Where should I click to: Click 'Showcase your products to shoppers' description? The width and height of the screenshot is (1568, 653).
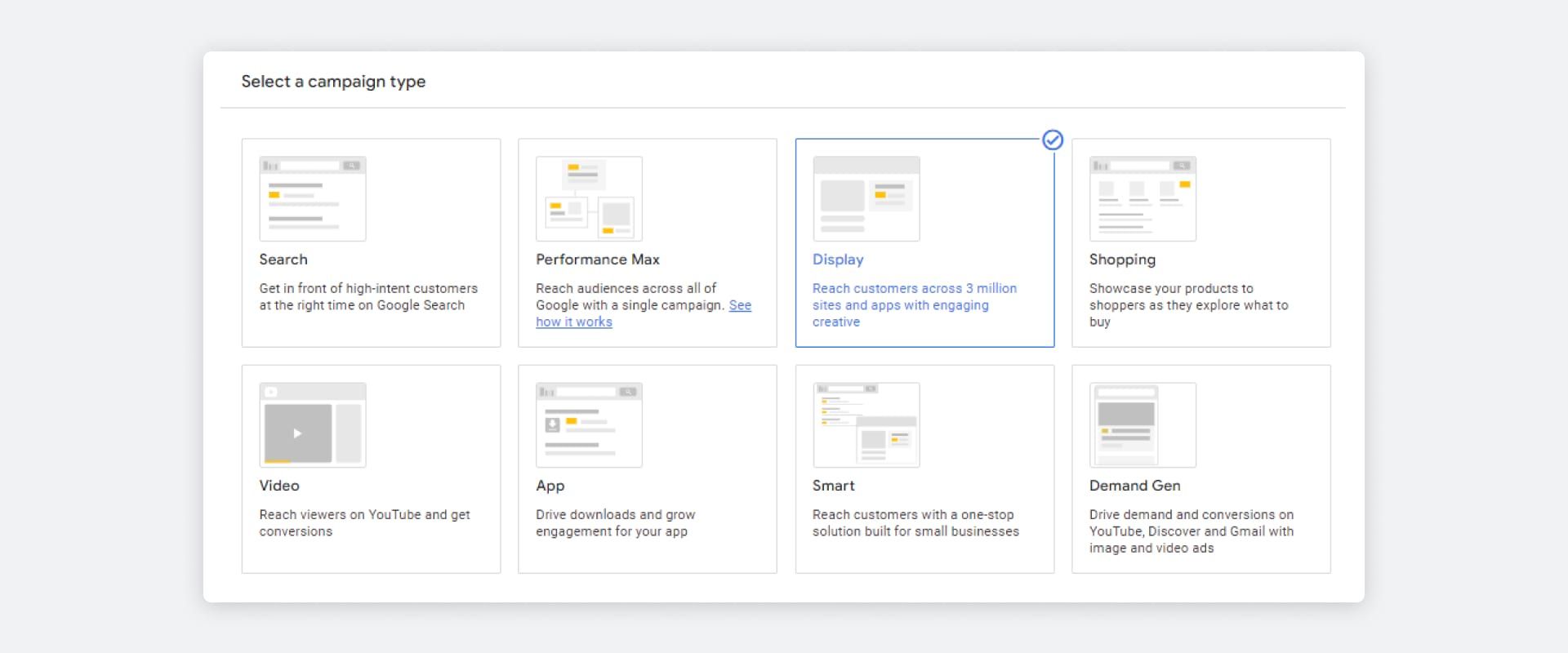[1188, 305]
